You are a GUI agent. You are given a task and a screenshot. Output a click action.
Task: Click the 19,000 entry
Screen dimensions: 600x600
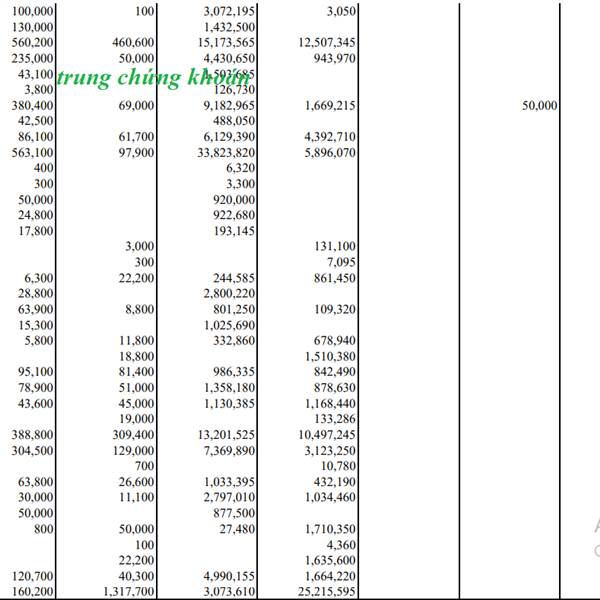[136, 419]
